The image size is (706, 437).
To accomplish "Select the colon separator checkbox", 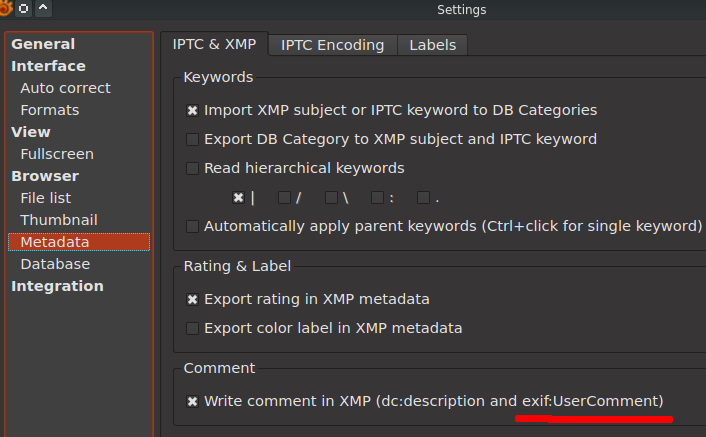I will pos(378,198).
